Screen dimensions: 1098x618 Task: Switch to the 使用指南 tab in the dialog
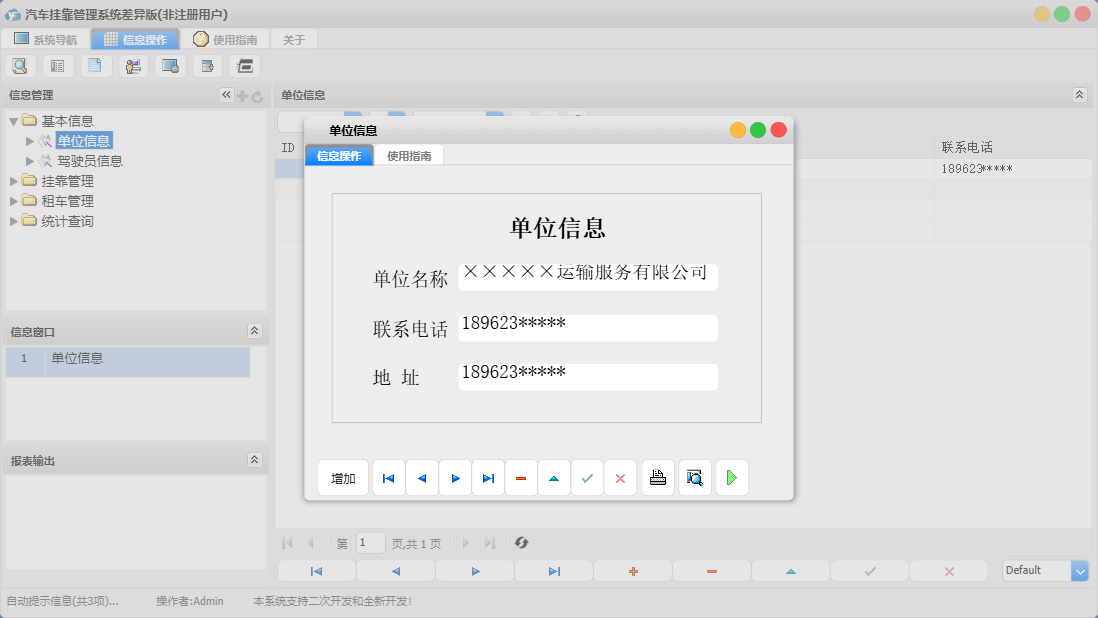(408, 156)
